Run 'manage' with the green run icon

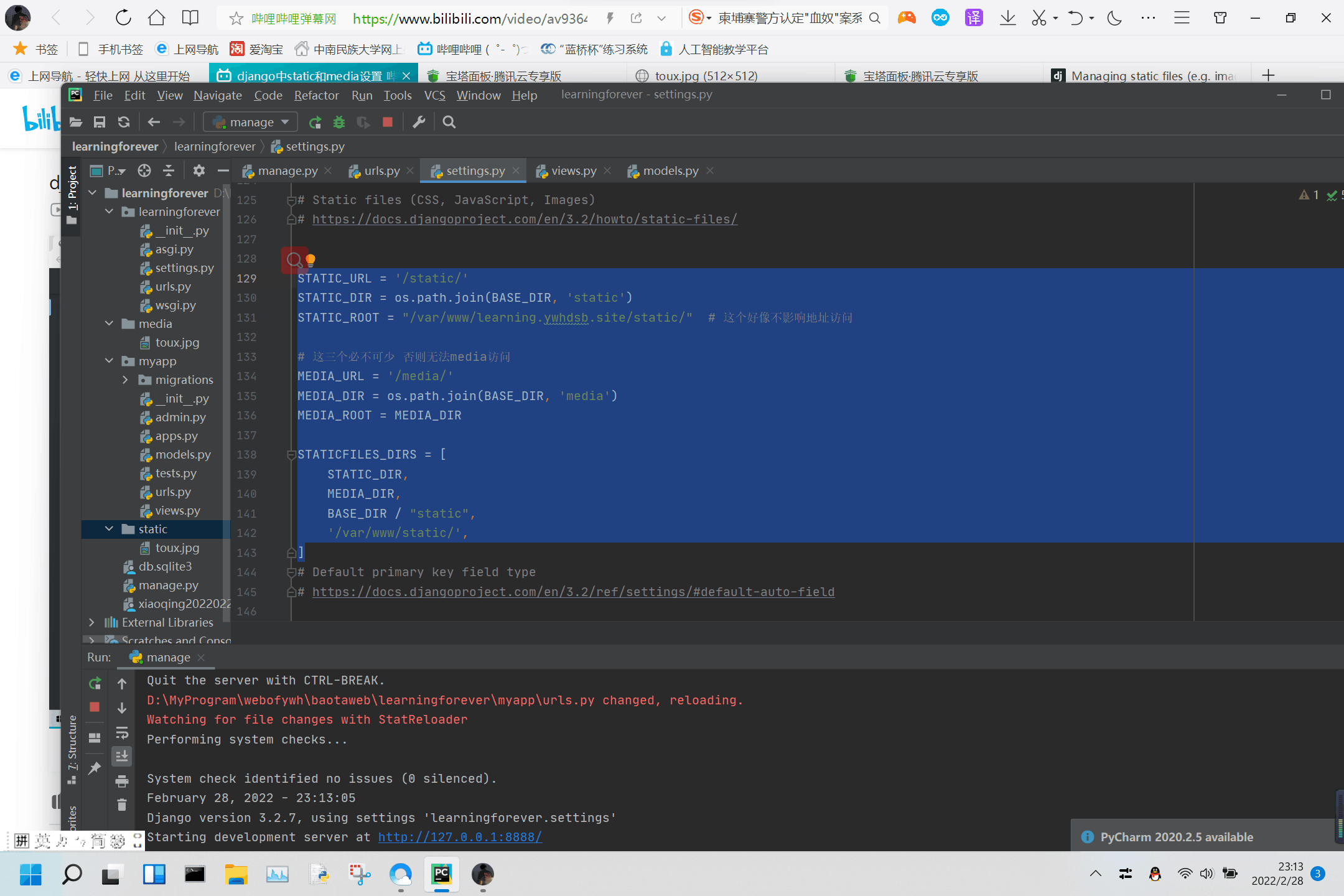click(x=315, y=122)
